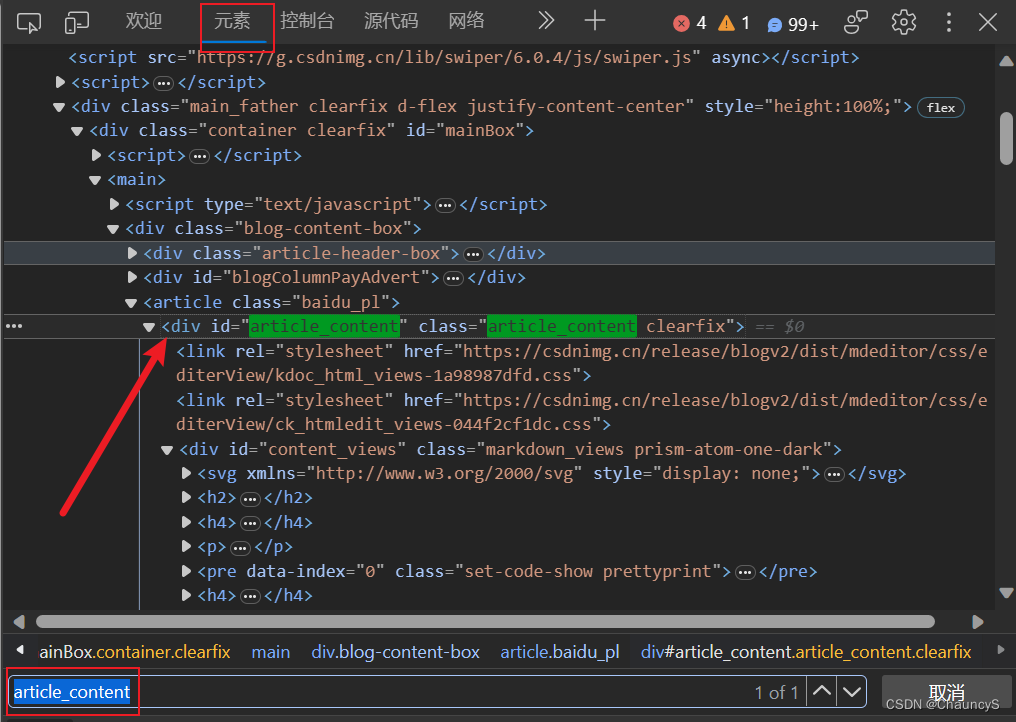Collapse the article_content div node
The width and height of the screenshot is (1016, 722).
pos(150,327)
